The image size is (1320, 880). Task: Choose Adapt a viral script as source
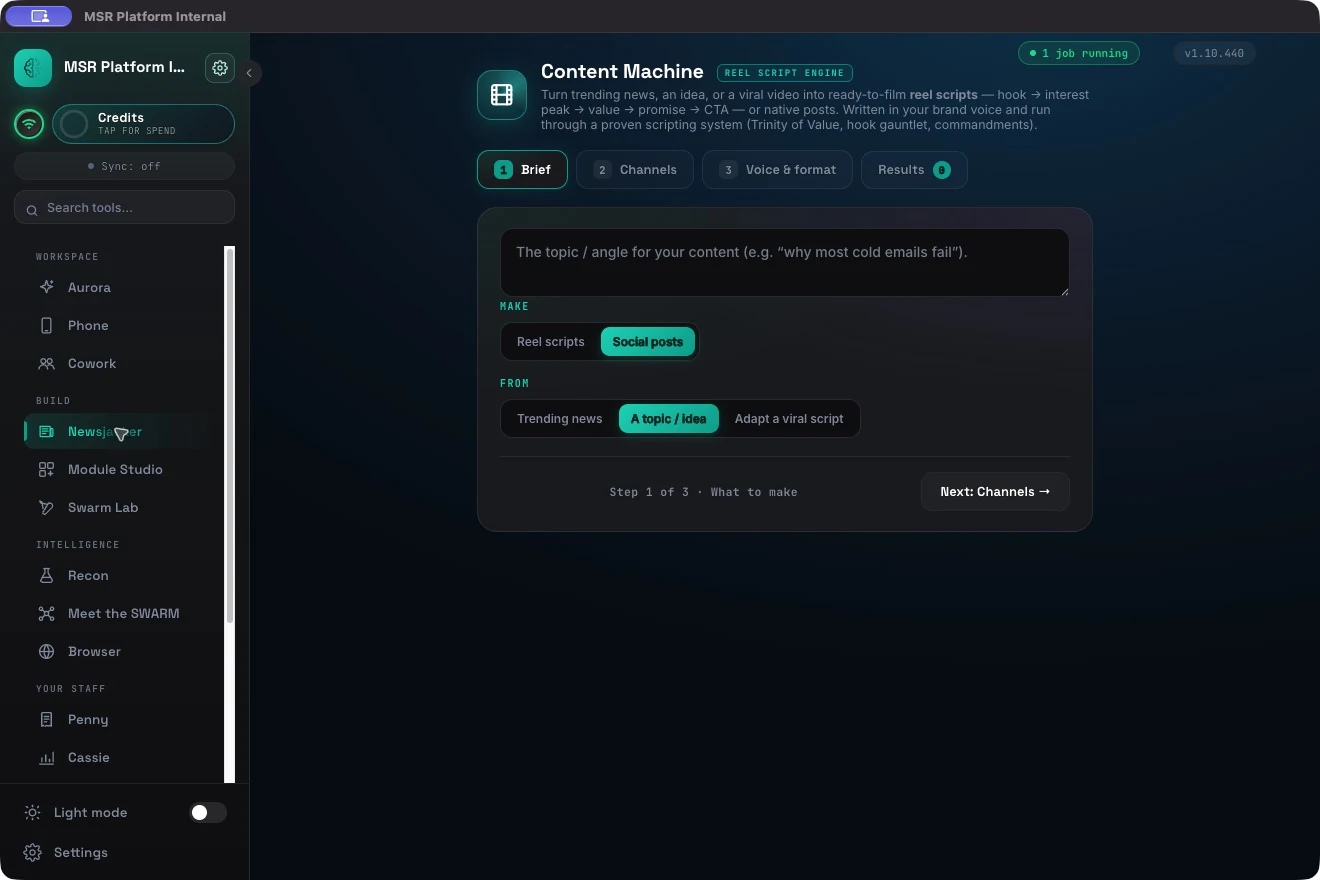(789, 418)
